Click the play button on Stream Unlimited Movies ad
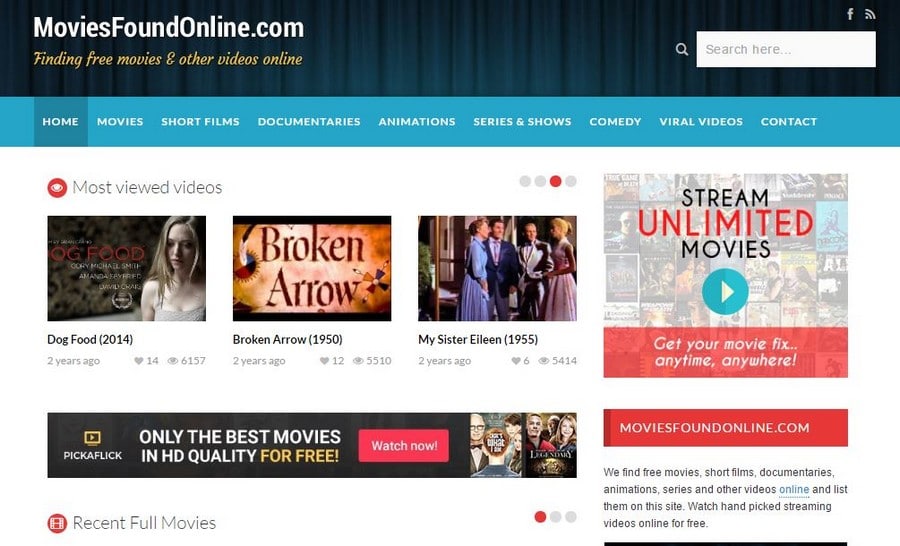 (x=725, y=292)
